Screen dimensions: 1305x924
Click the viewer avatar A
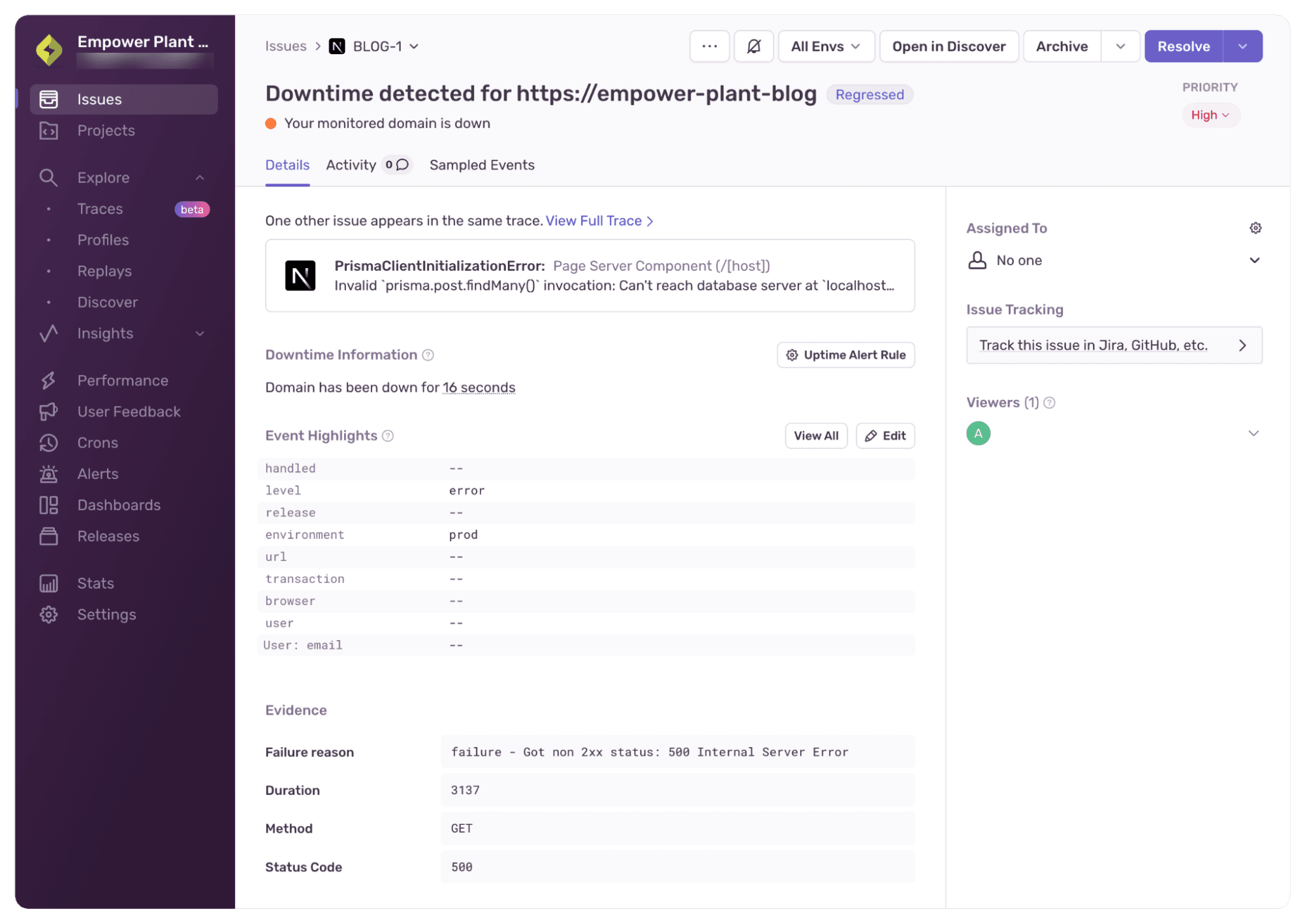978,433
